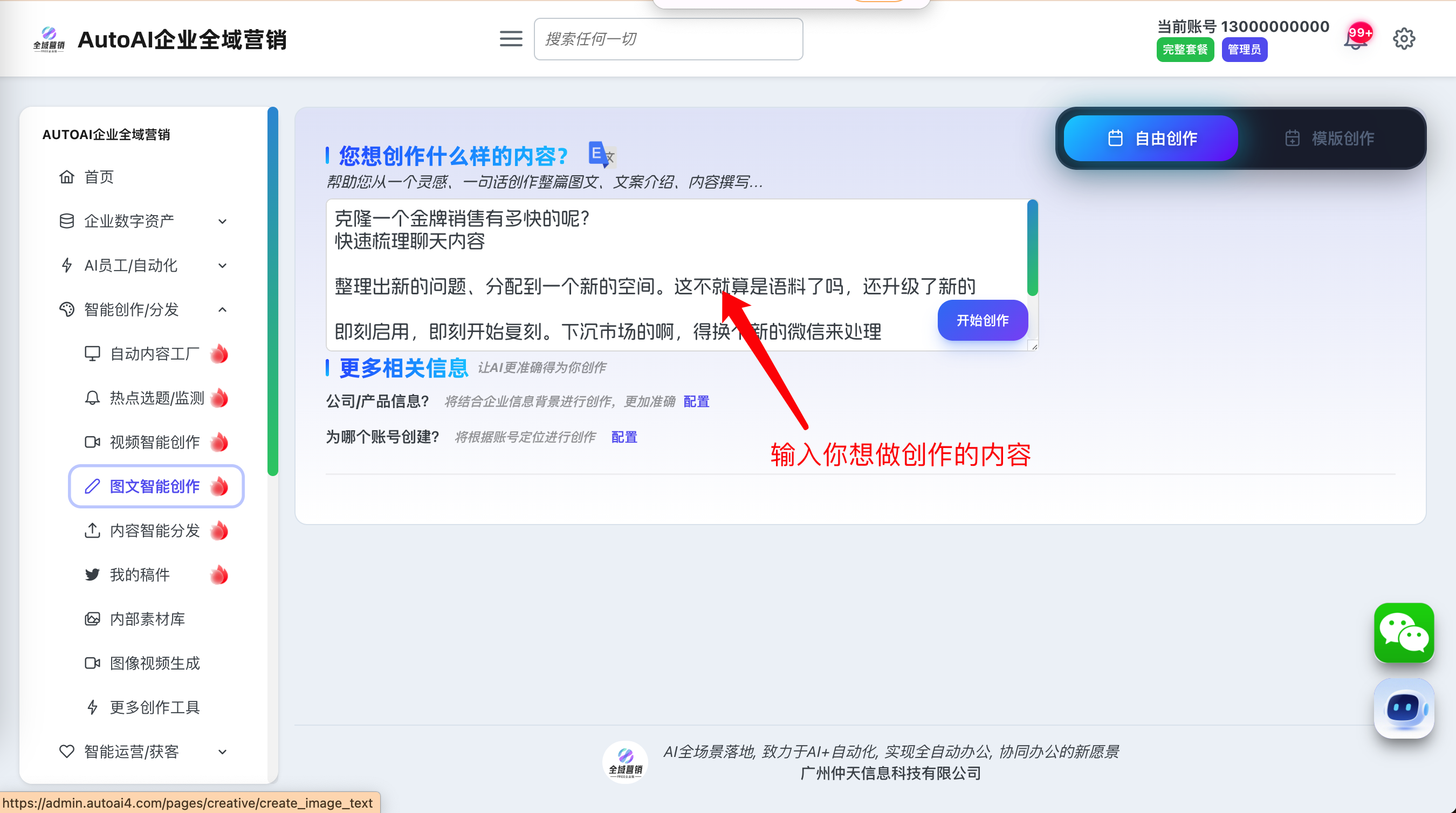Open 视频智能创作 in sidebar
This screenshot has height=813, width=1456.
tap(154, 443)
